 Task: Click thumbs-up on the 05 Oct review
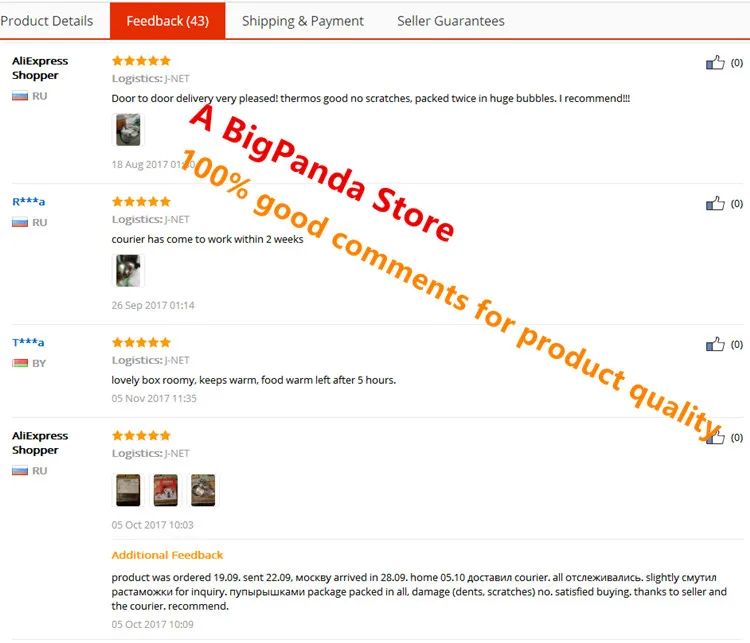click(715, 437)
